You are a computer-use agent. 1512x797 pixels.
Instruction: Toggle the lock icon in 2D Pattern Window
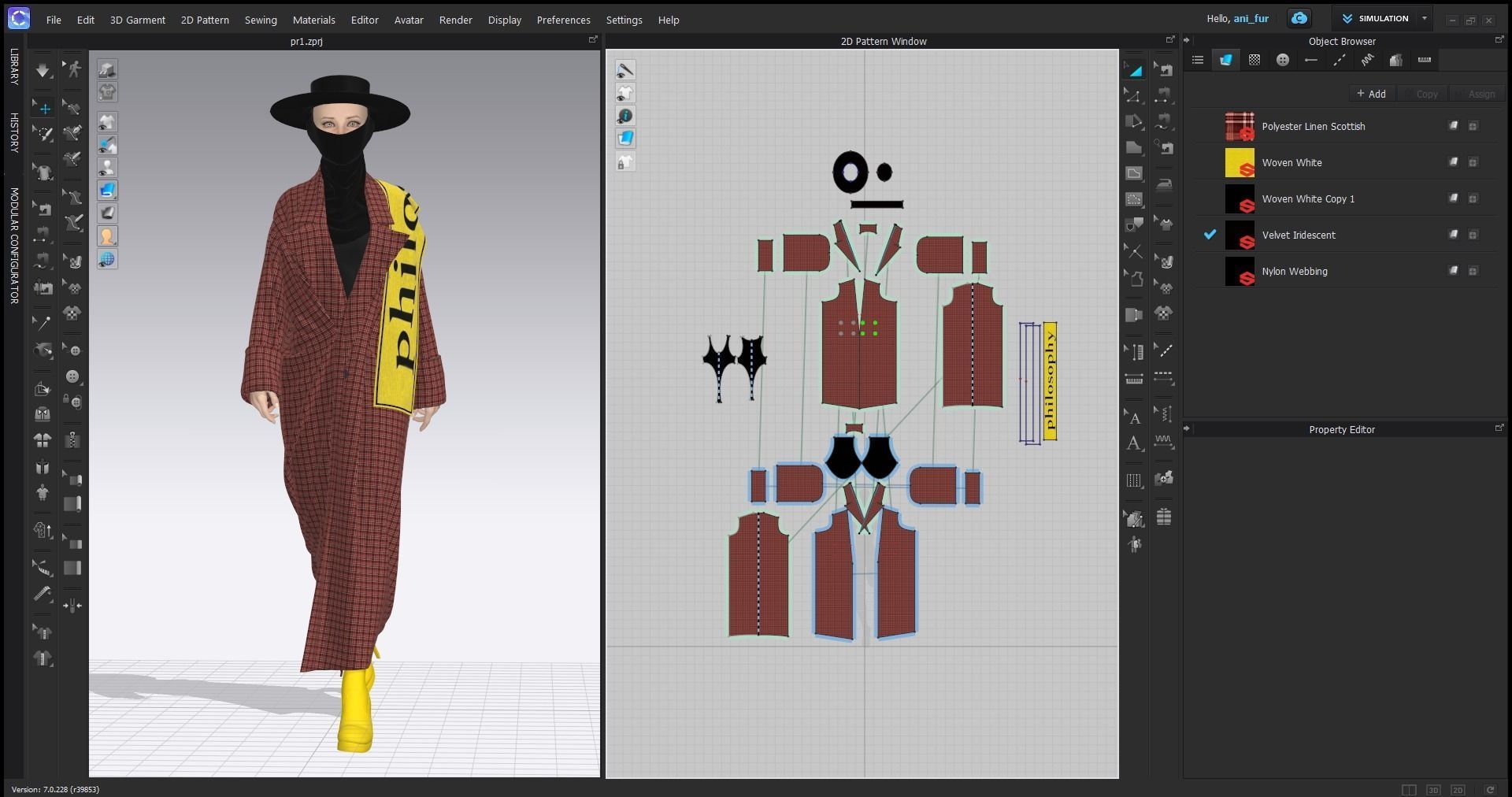[x=625, y=161]
